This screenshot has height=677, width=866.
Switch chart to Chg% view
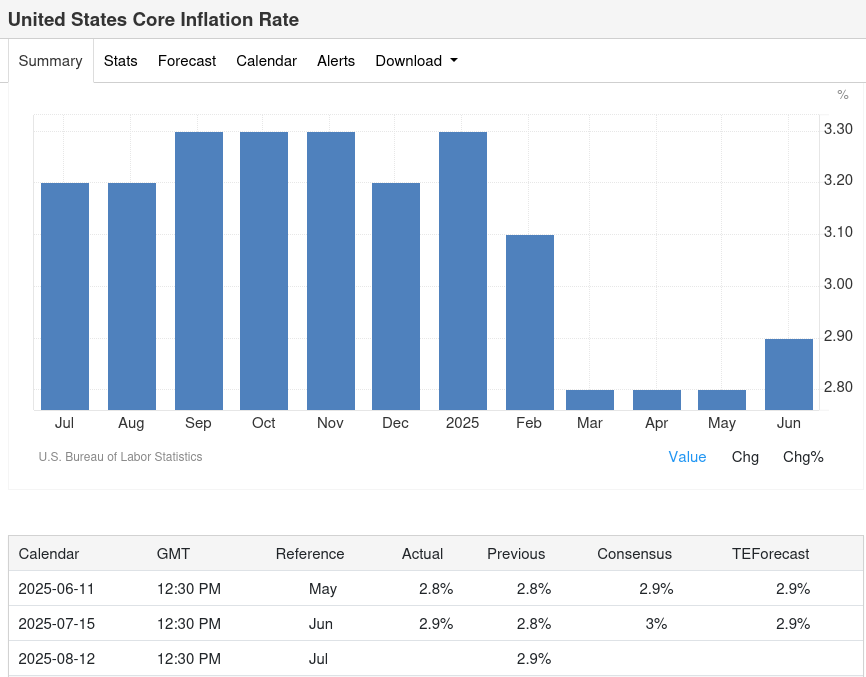(x=803, y=457)
